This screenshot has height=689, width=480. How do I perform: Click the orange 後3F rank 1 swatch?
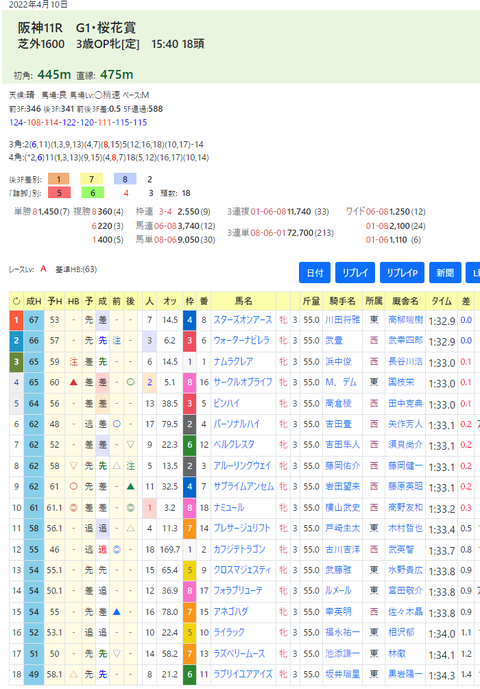pyautogui.click(x=58, y=179)
